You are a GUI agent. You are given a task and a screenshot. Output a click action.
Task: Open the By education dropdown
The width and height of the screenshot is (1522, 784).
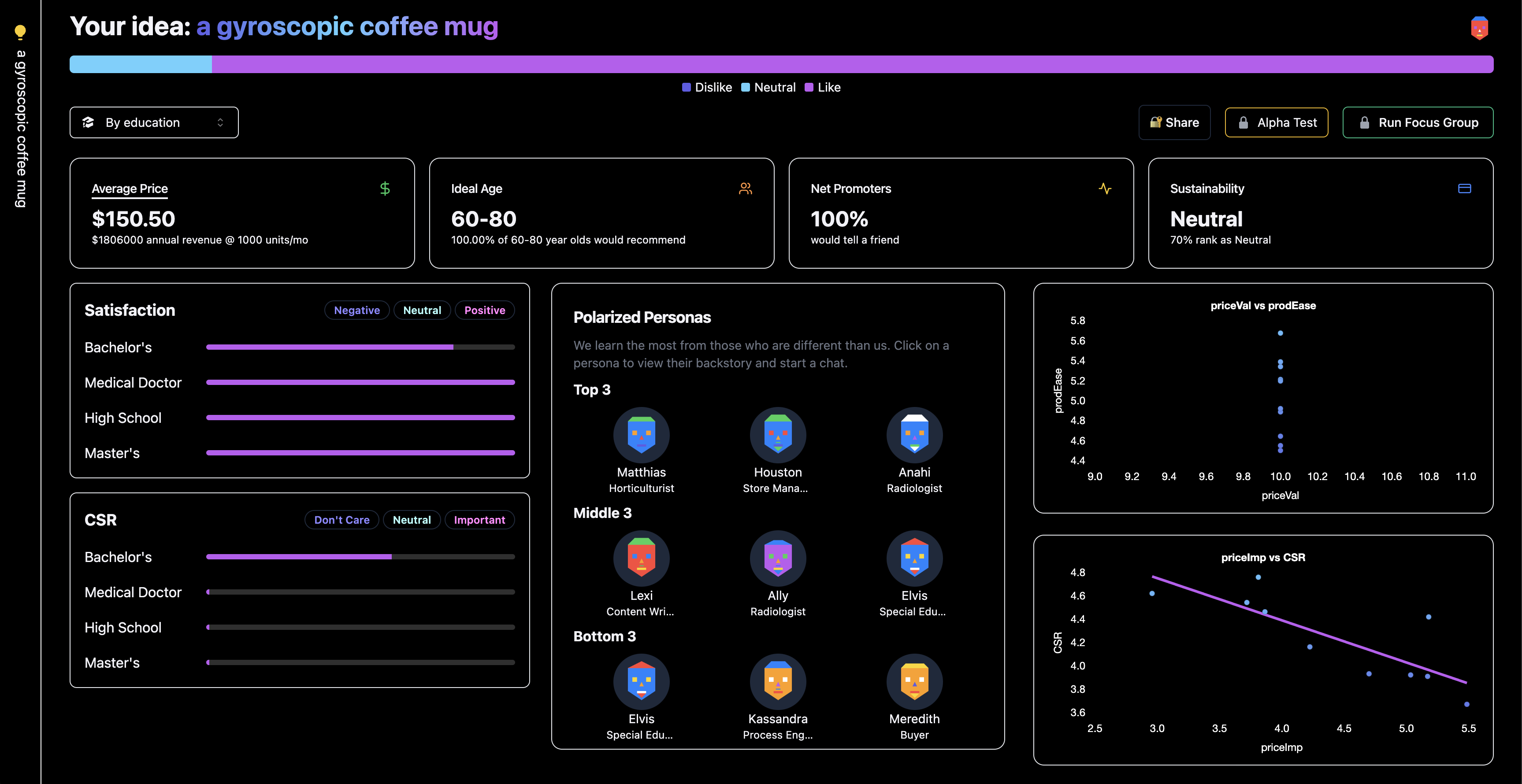coord(154,122)
